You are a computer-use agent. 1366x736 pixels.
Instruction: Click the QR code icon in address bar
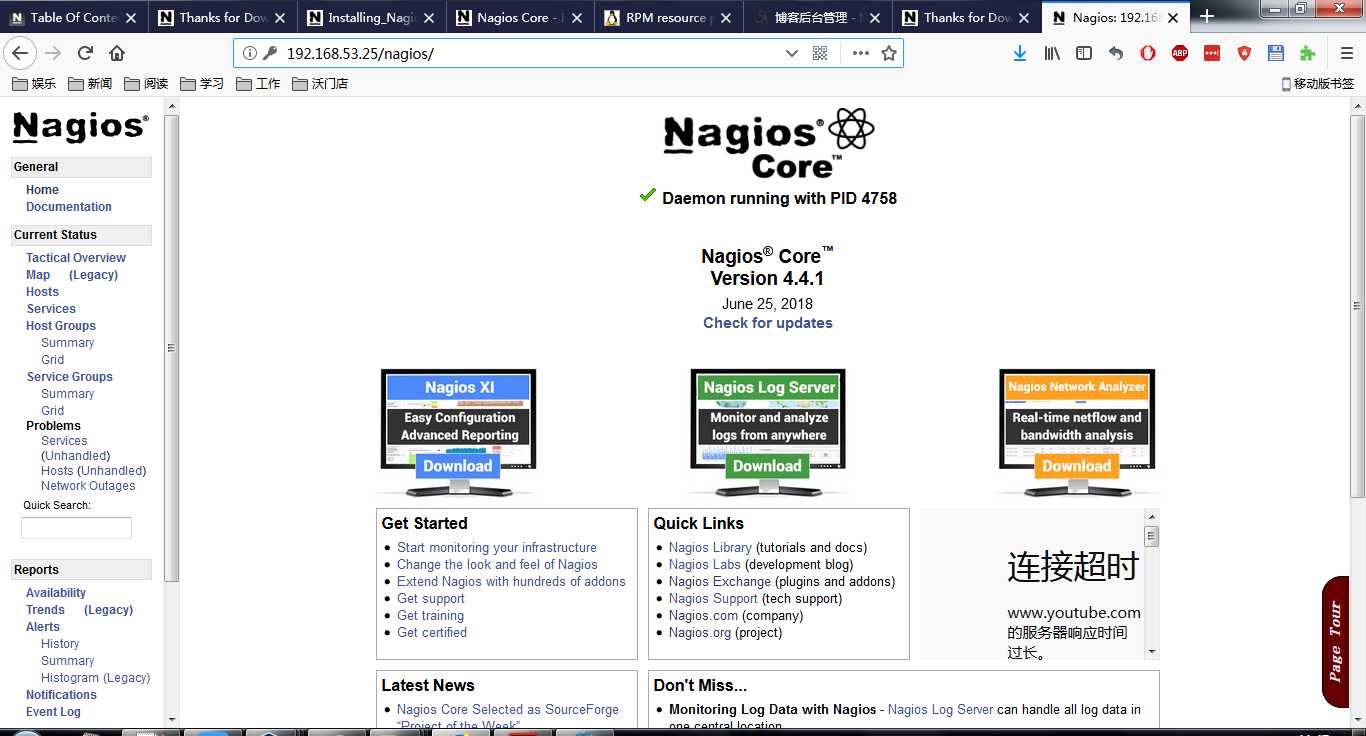click(x=820, y=53)
